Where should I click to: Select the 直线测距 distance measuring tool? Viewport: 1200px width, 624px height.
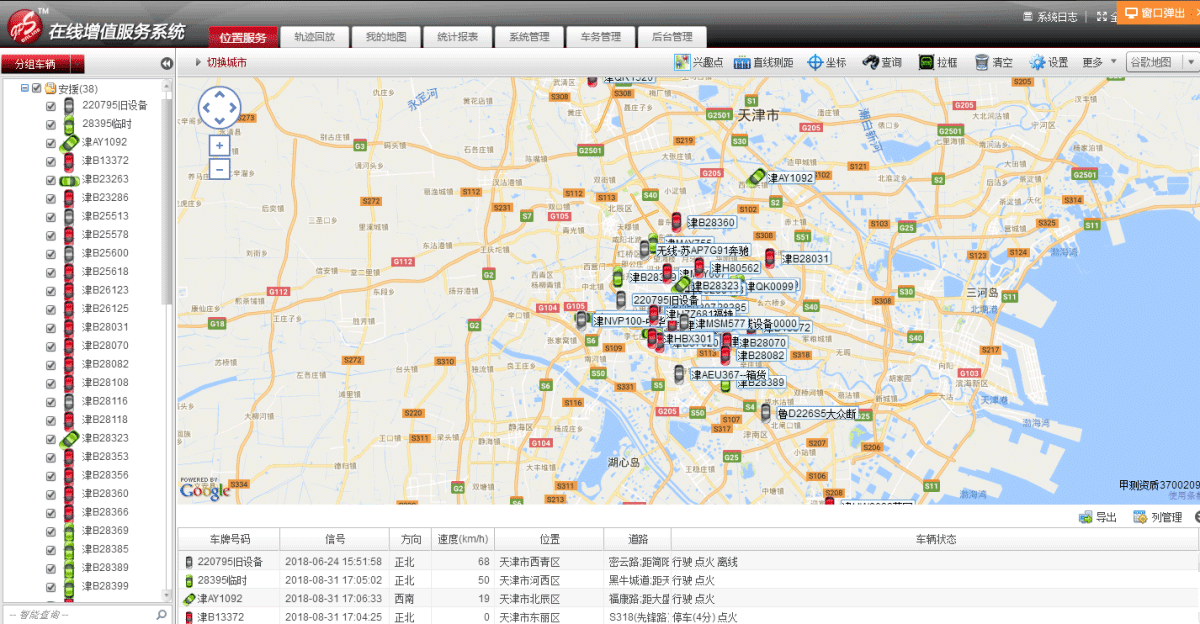pos(763,62)
